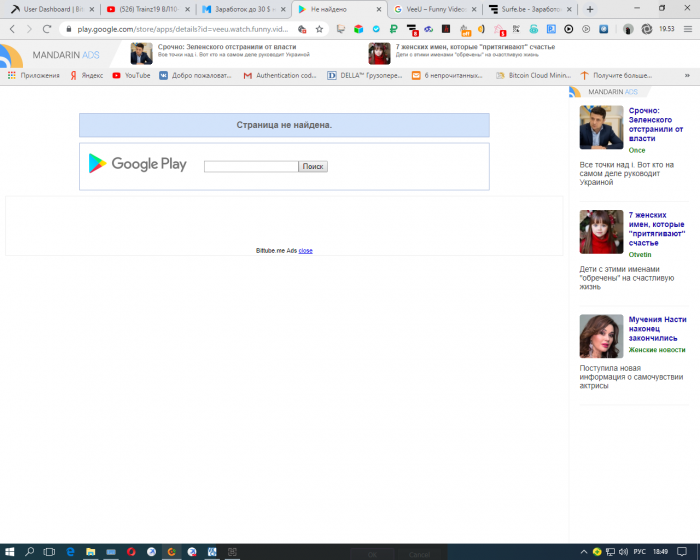Bookmark this page with the star icon
Screen dimensions: 700x560
[x=319, y=29]
